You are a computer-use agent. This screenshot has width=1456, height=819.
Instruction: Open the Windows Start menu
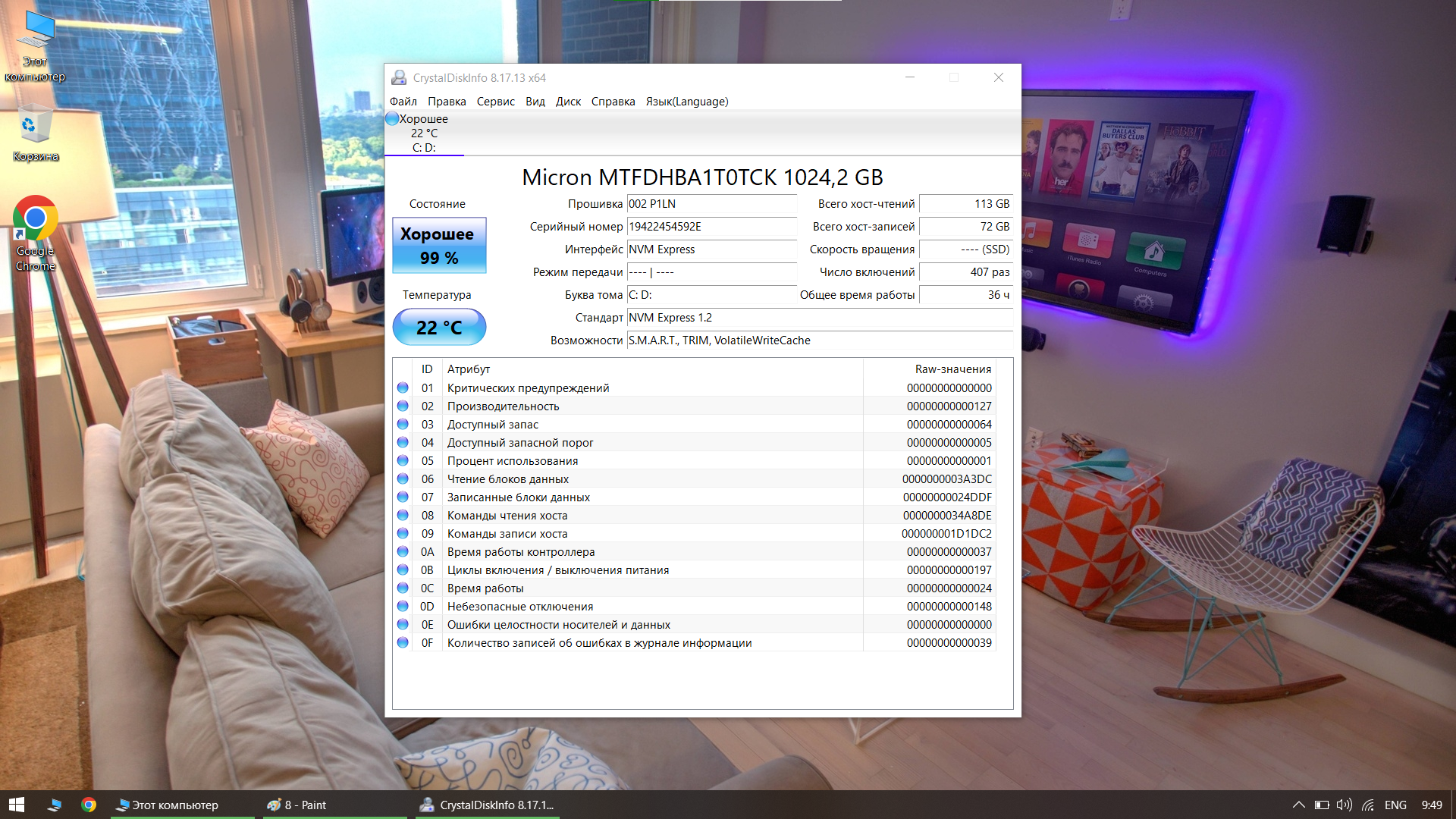(17, 805)
